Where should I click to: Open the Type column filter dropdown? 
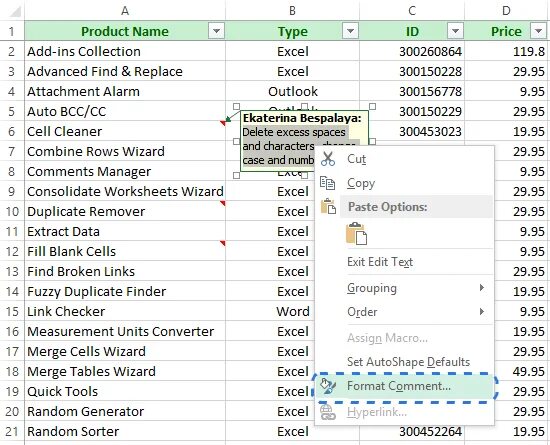(x=350, y=31)
